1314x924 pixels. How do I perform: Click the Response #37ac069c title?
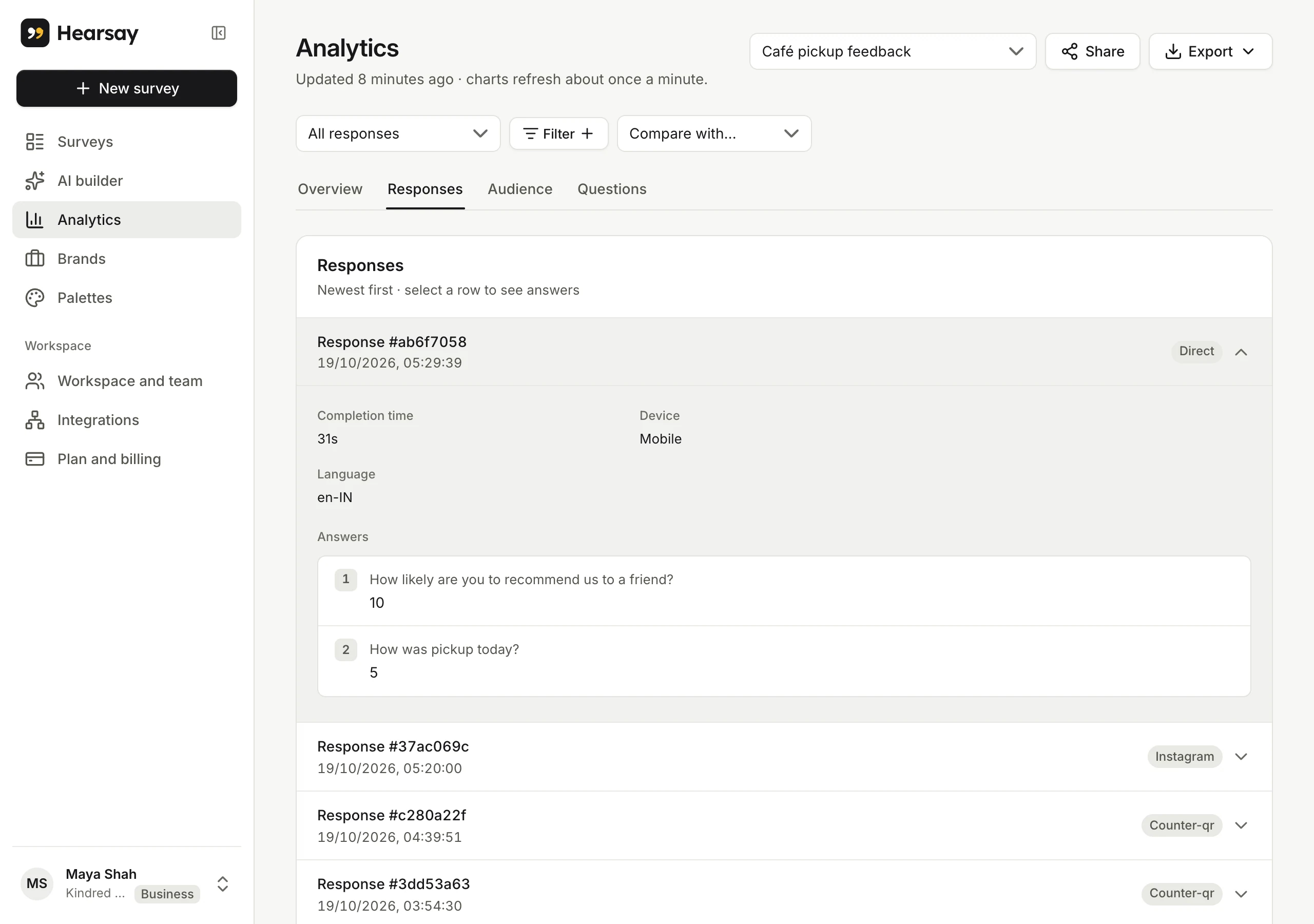point(393,746)
